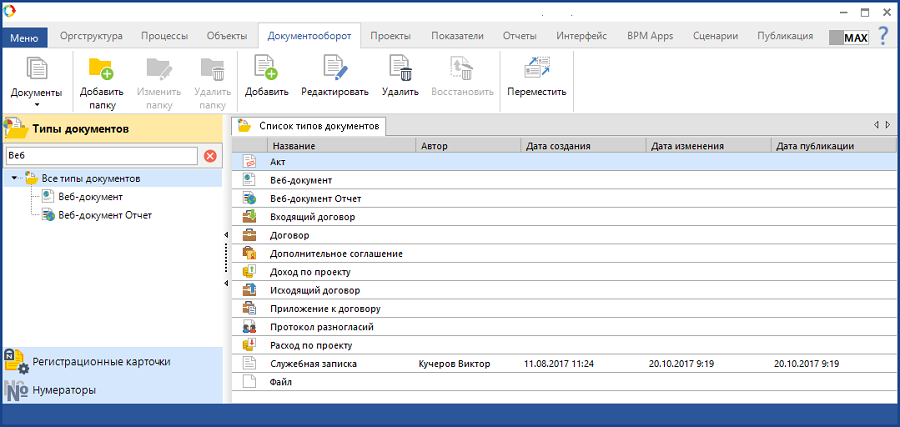Toggle the MAX mode switch

[848, 37]
